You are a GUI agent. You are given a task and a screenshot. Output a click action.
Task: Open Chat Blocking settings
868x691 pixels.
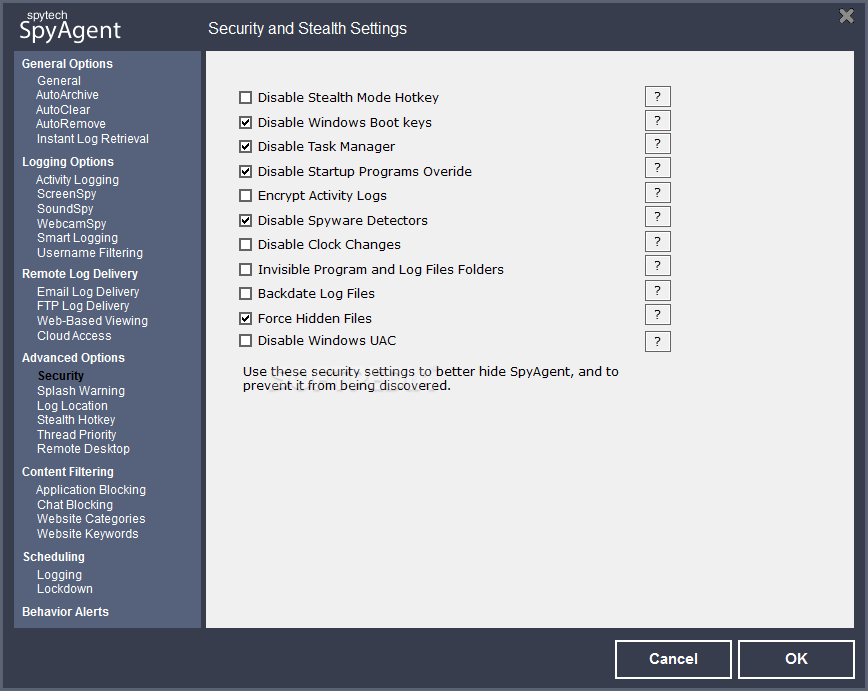point(75,505)
